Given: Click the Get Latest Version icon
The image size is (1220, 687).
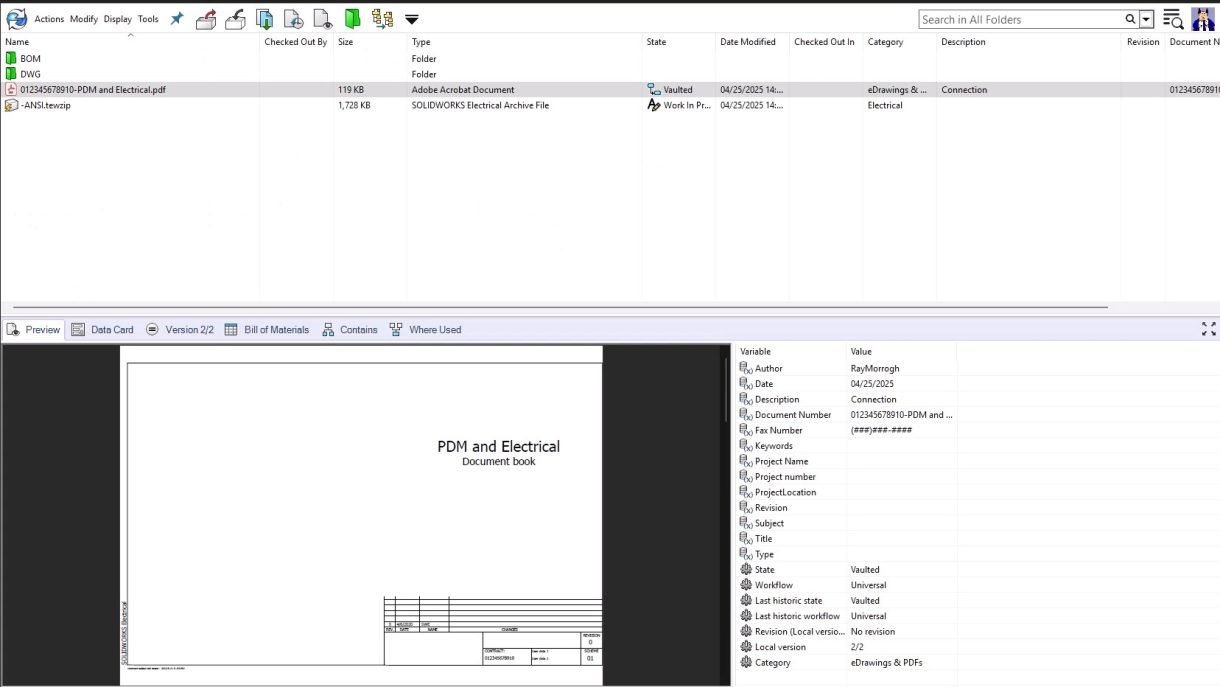Looking at the screenshot, I should pos(263,18).
